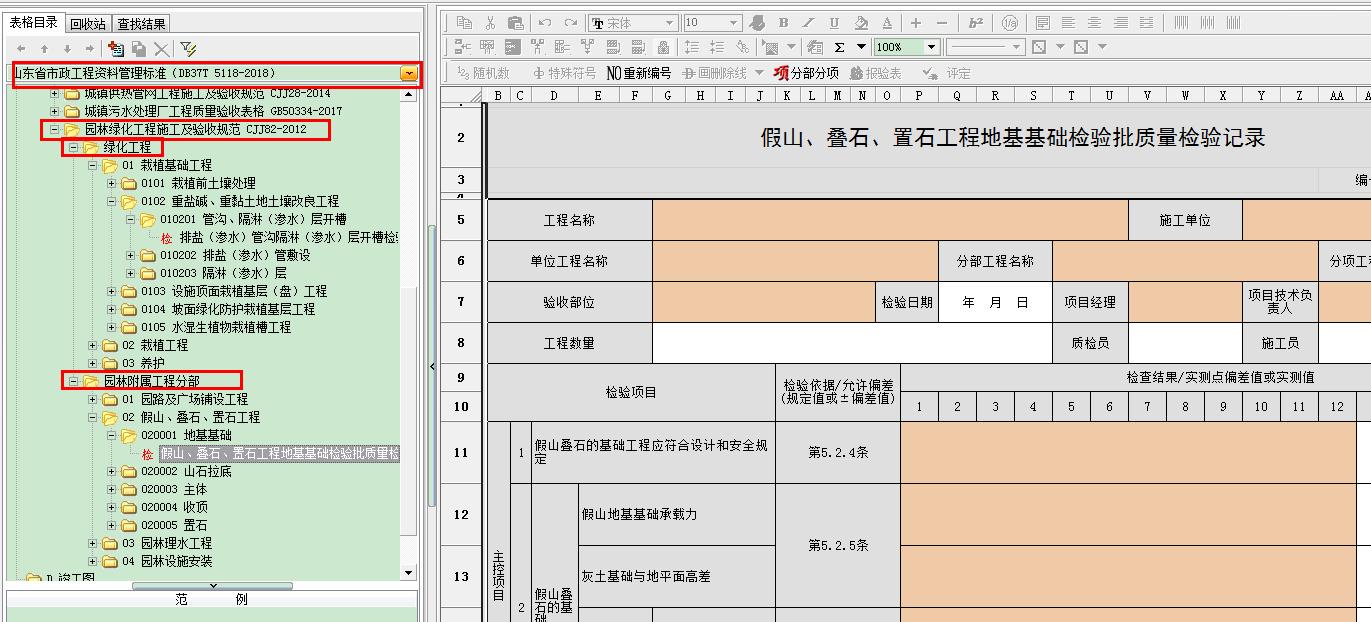Click the cut scissors icon
The height and width of the screenshot is (622, 1371).
[x=489, y=23]
